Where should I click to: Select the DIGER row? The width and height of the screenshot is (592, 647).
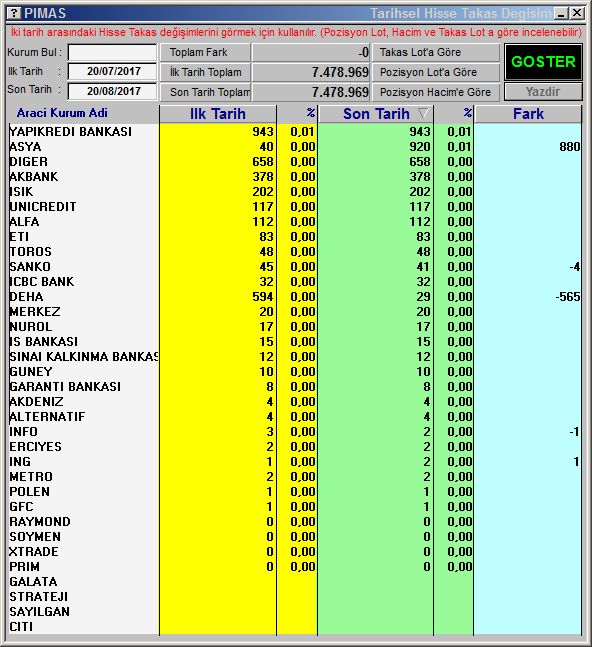tap(295, 162)
